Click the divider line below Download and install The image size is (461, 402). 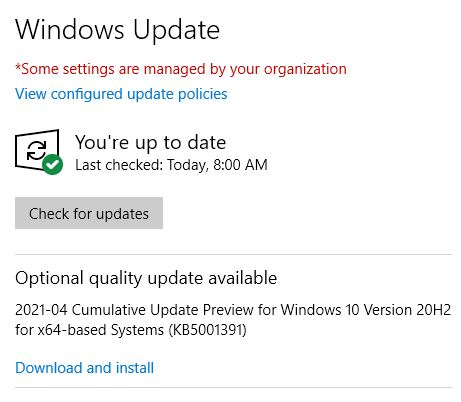[233, 387]
